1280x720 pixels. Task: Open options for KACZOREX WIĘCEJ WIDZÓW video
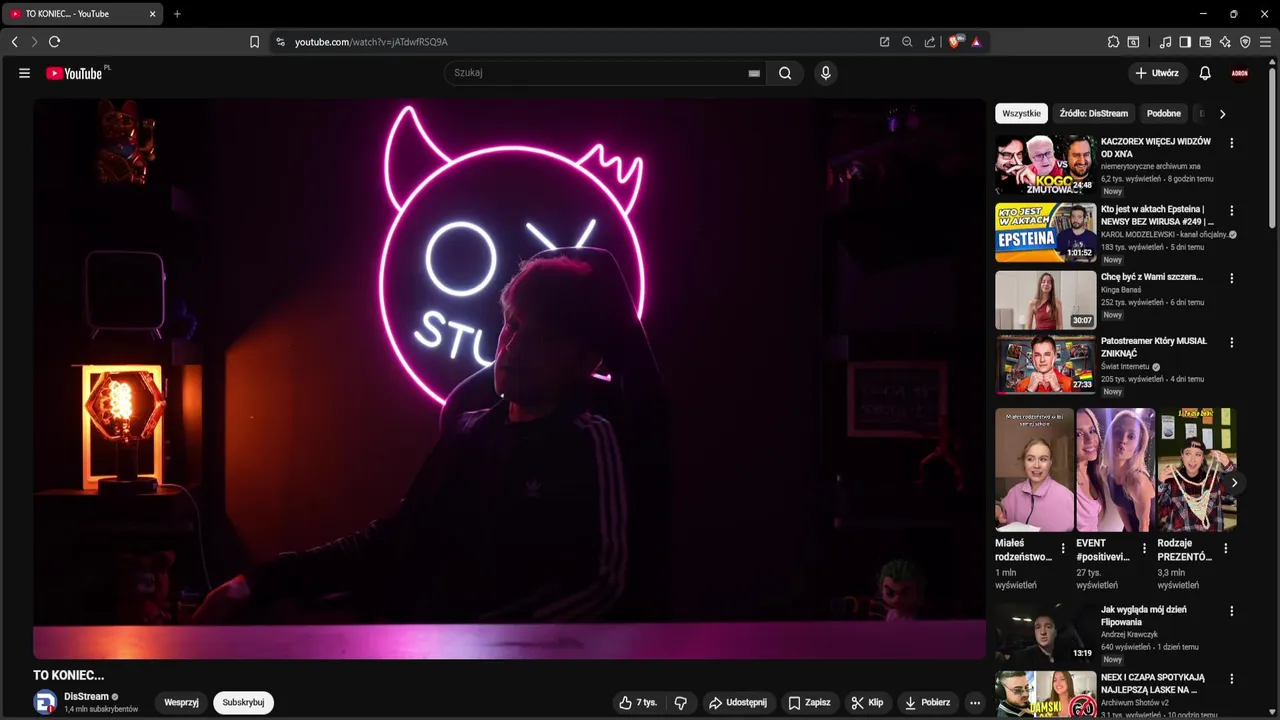point(1231,143)
